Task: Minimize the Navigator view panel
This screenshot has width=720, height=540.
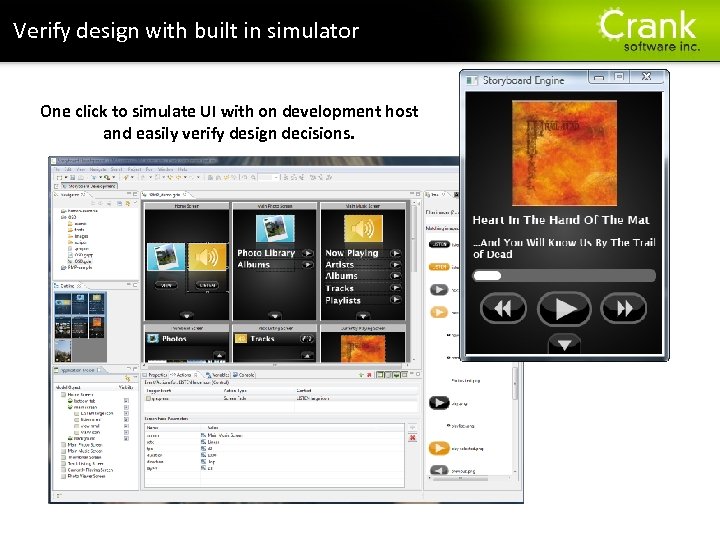Action: click(x=129, y=194)
